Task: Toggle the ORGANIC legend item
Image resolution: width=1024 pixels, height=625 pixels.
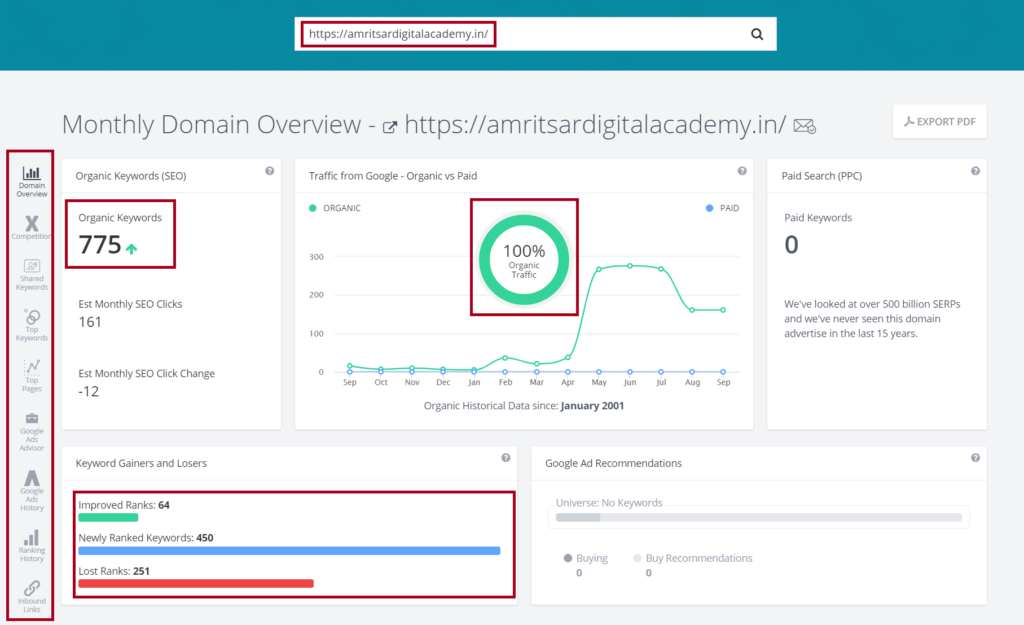Action: pos(334,208)
